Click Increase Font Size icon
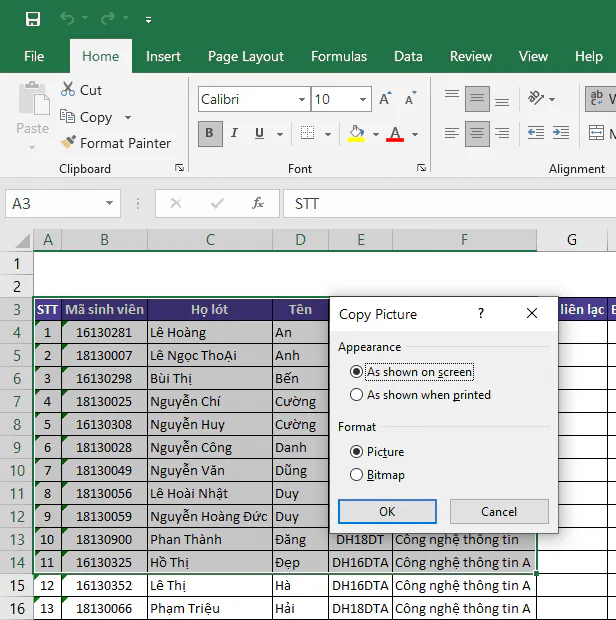Image resolution: width=616 pixels, height=620 pixels. [385, 98]
